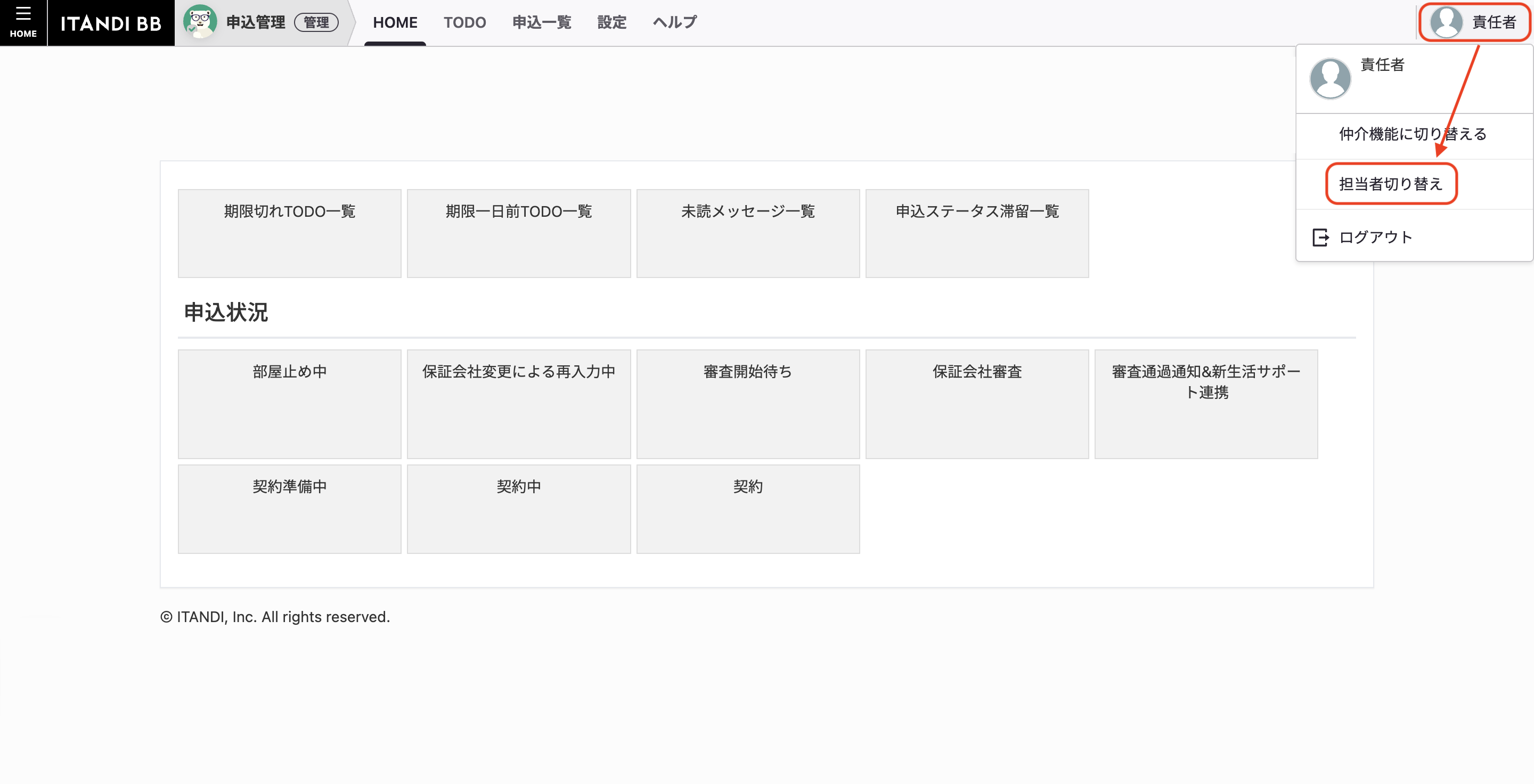Open the 設定 menu
The width and height of the screenshot is (1534, 784).
click(611, 22)
